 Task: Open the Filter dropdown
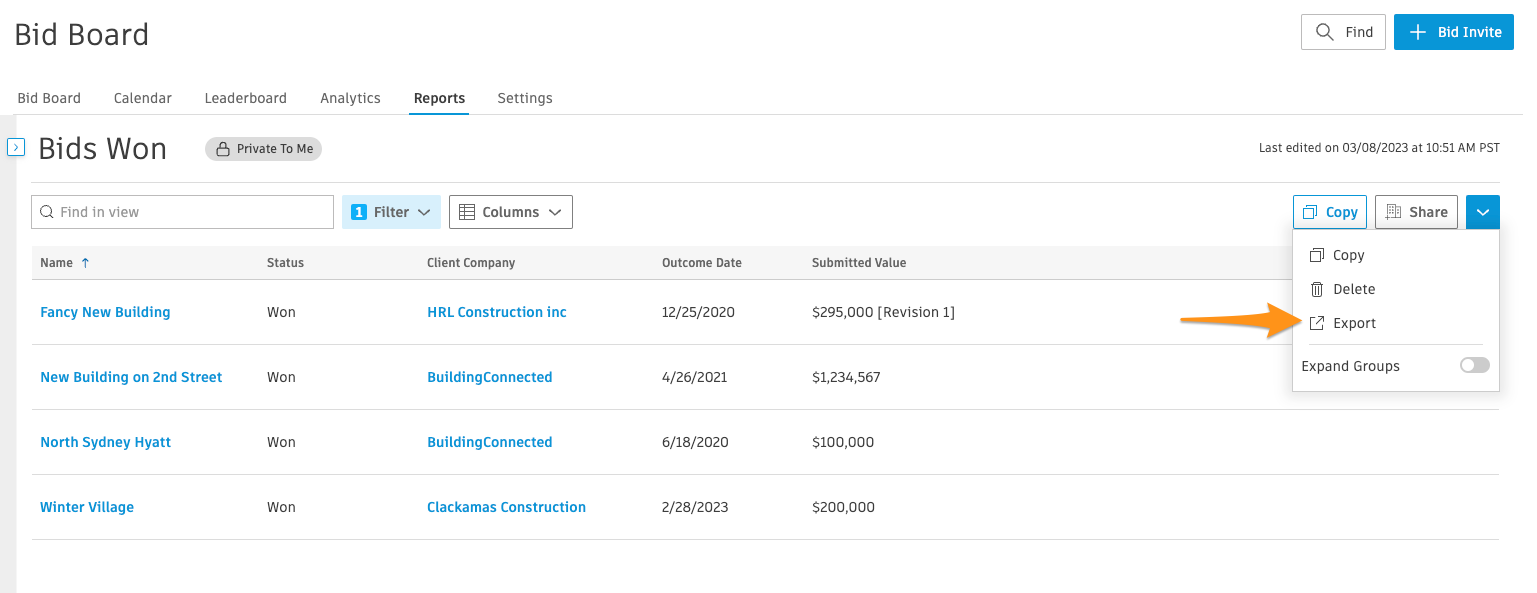pos(391,212)
